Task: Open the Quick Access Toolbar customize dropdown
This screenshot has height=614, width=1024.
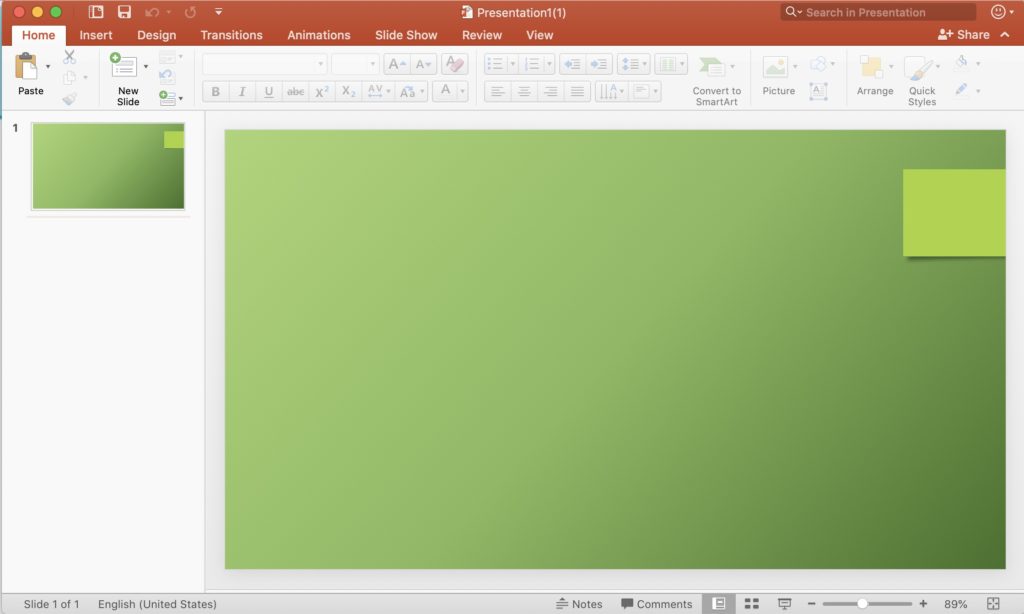Action: (x=218, y=12)
